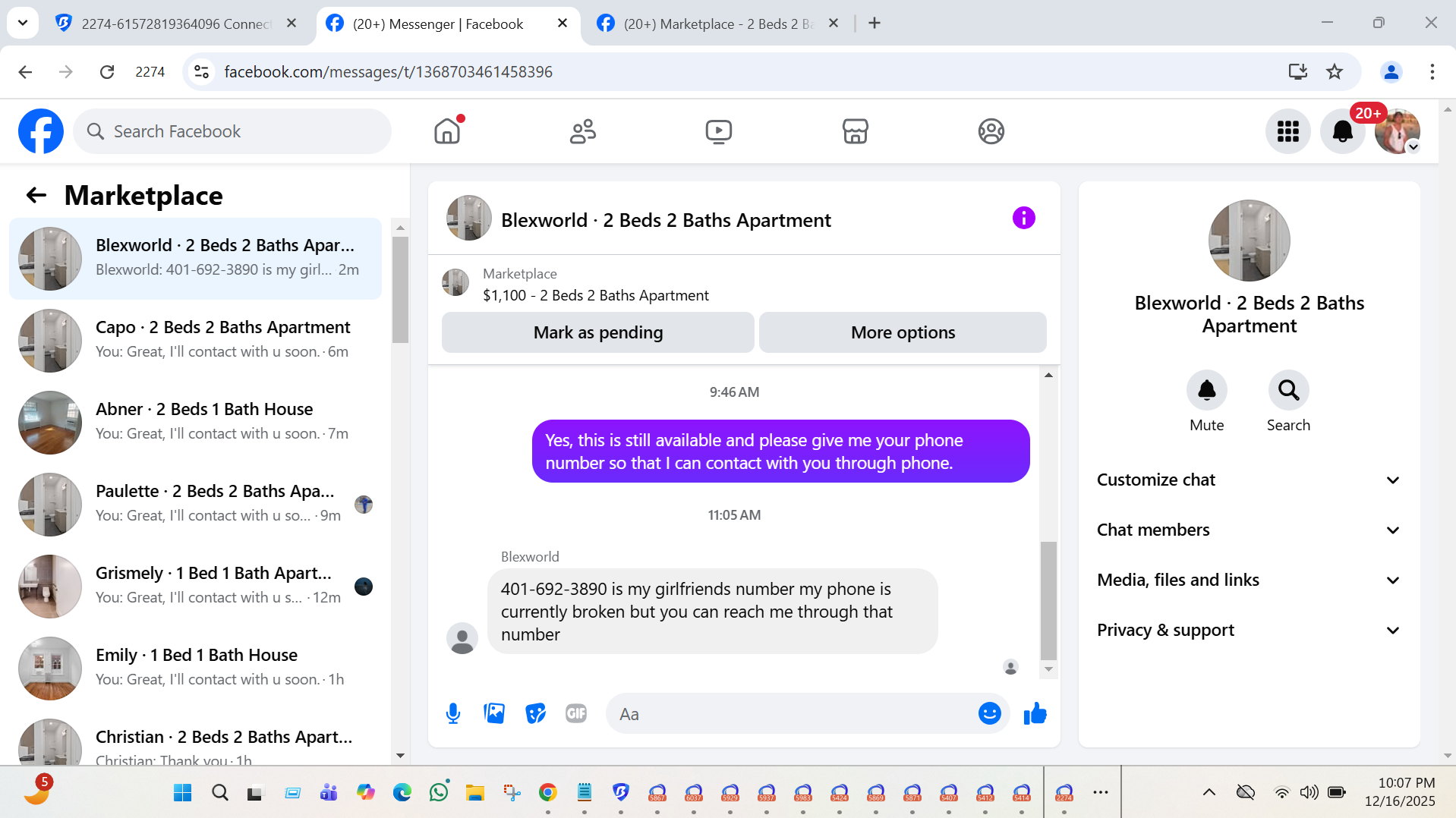1456x818 pixels.
Task: Click the conversation list scrollbar thumb
Action: click(400, 290)
